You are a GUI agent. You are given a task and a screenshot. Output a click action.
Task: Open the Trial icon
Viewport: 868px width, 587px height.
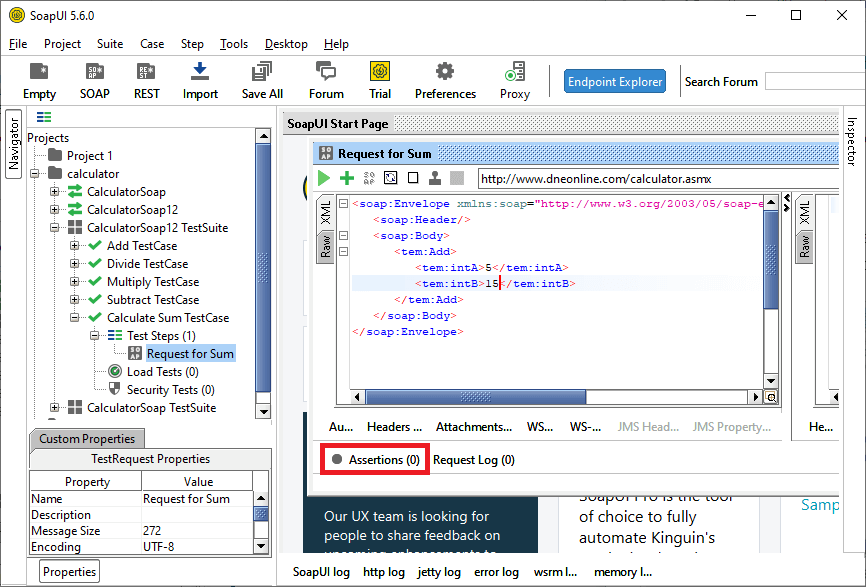[380, 71]
